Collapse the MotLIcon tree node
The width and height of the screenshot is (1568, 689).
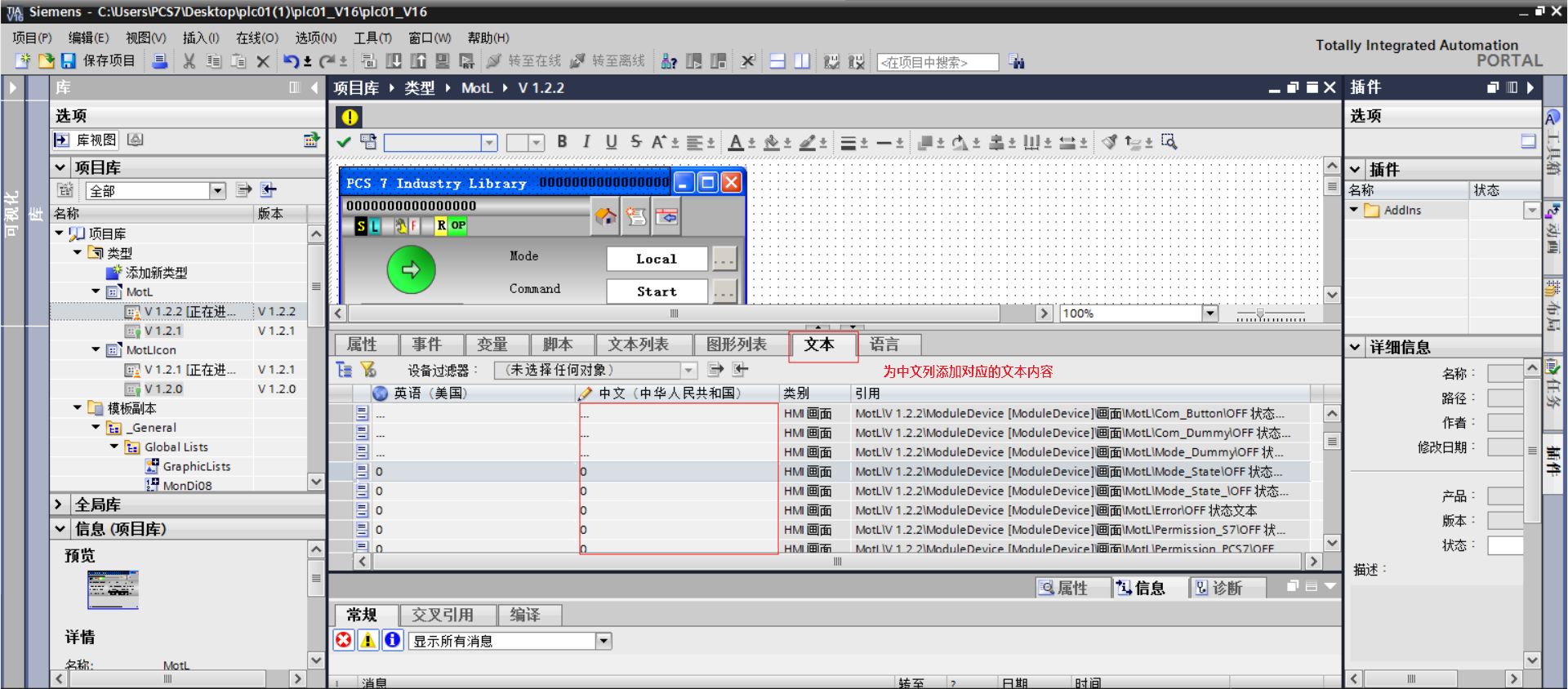pos(96,349)
